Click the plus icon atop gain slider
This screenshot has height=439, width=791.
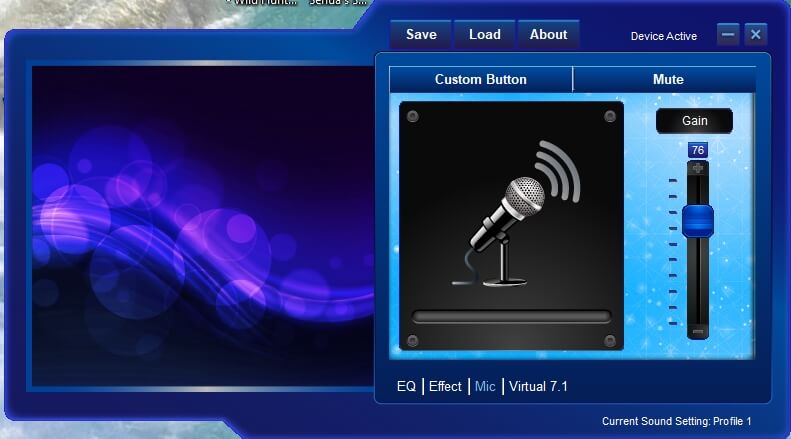(698, 168)
